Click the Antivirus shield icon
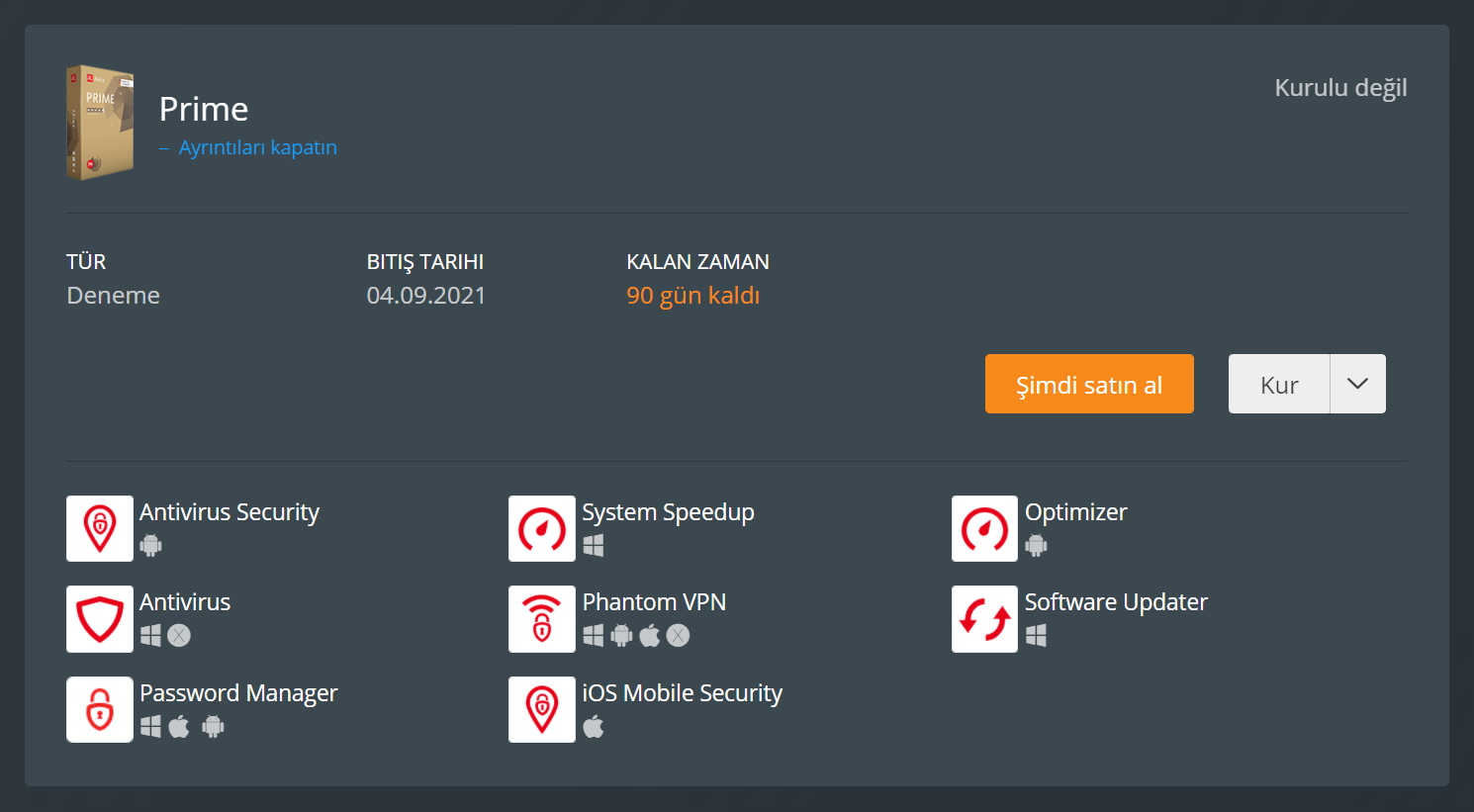The image size is (1474, 812). tap(100, 619)
